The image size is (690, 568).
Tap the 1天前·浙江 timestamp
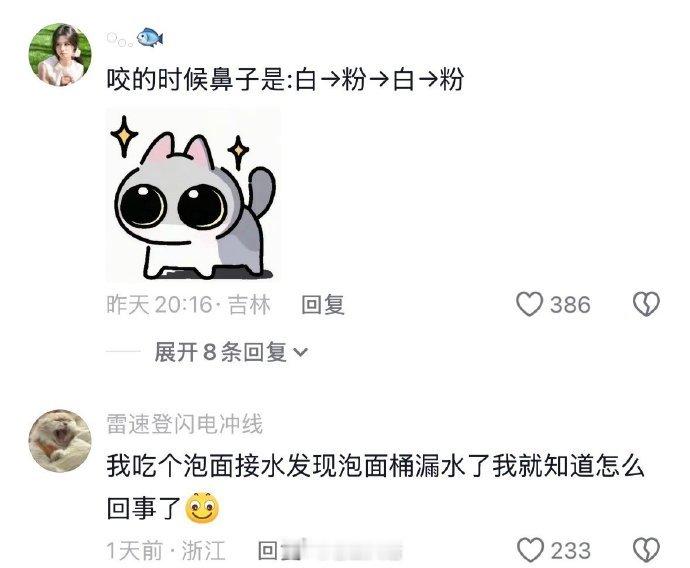(x=166, y=550)
